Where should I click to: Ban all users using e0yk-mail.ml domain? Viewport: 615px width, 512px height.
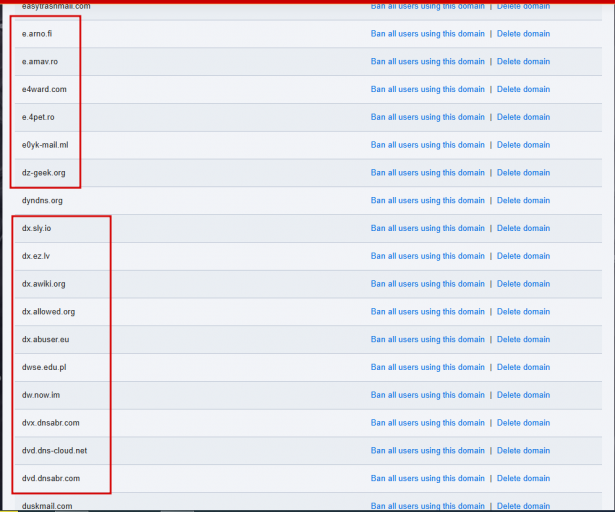(428, 145)
